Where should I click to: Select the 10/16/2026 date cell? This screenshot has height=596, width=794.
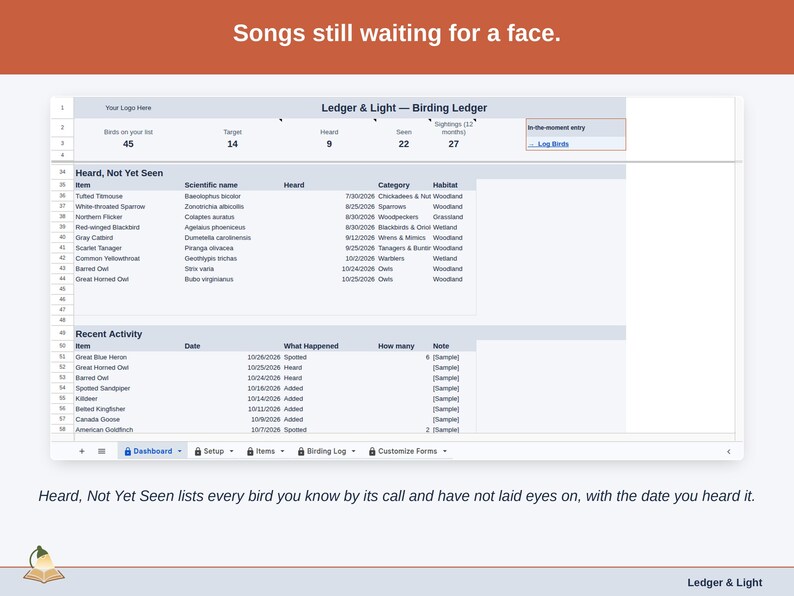[233, 388]
